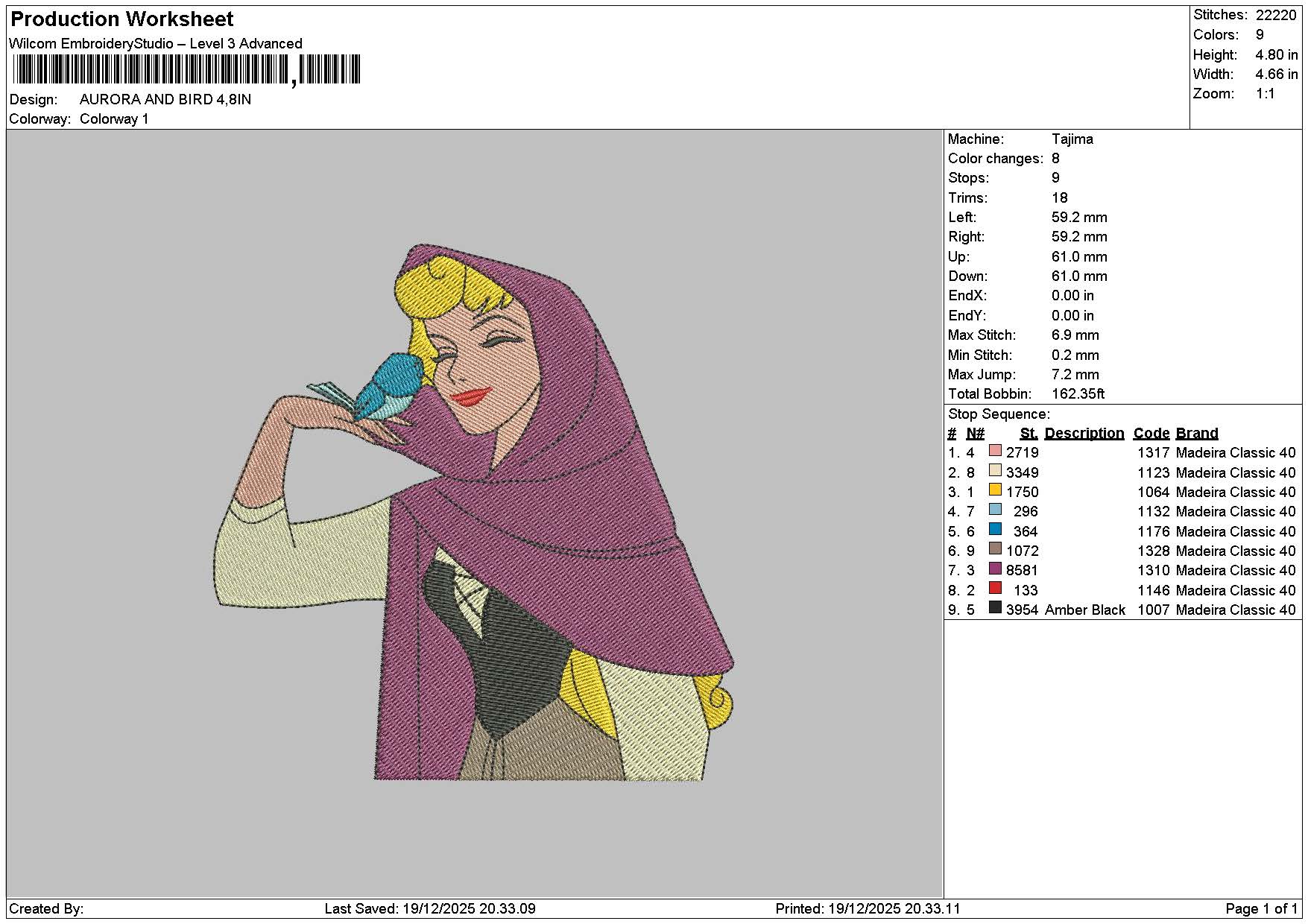
Task: Click the 'St.' column header
Action: point(1029,434)
